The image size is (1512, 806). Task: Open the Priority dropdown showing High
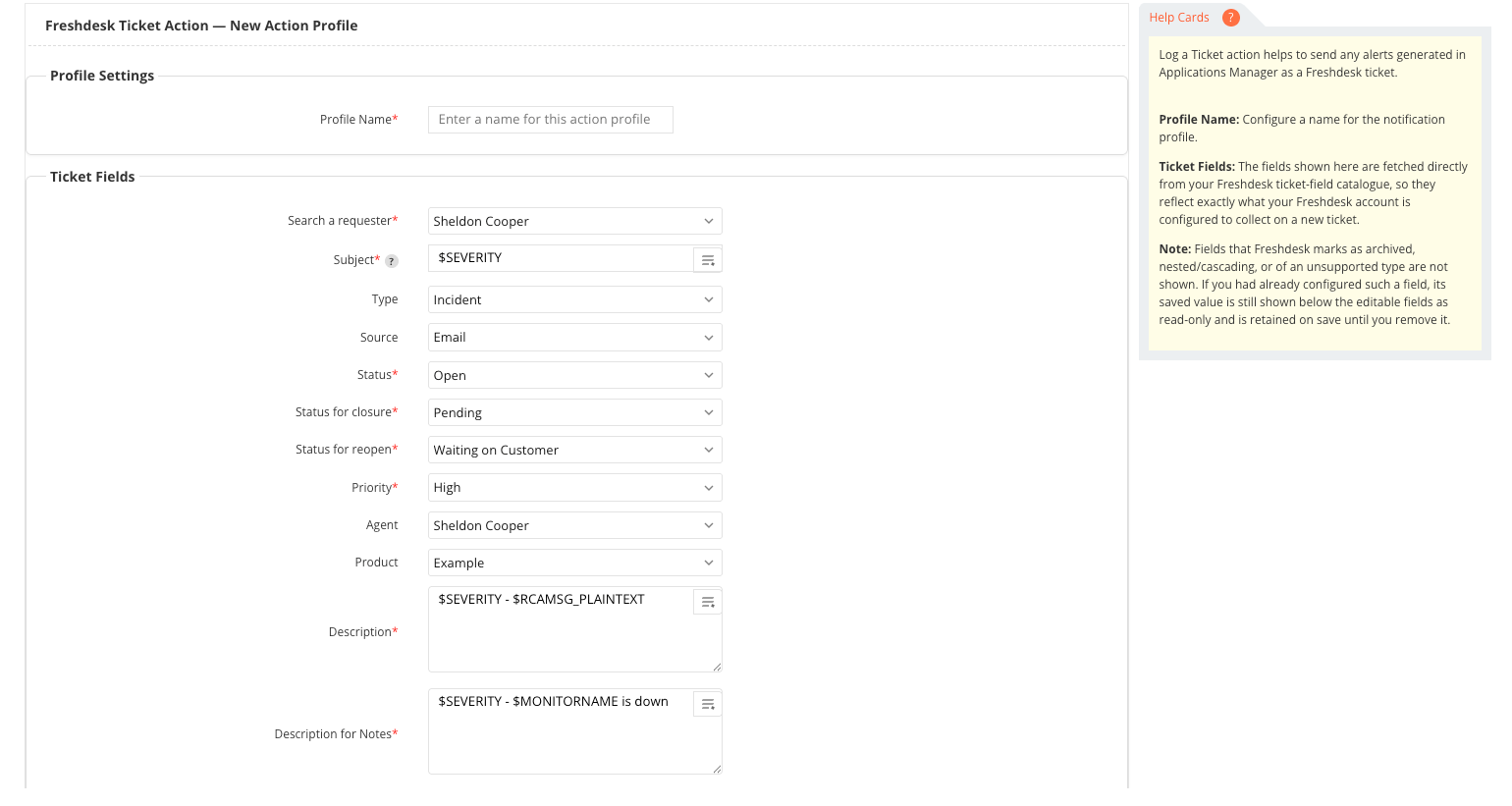[x=575, y=487]
